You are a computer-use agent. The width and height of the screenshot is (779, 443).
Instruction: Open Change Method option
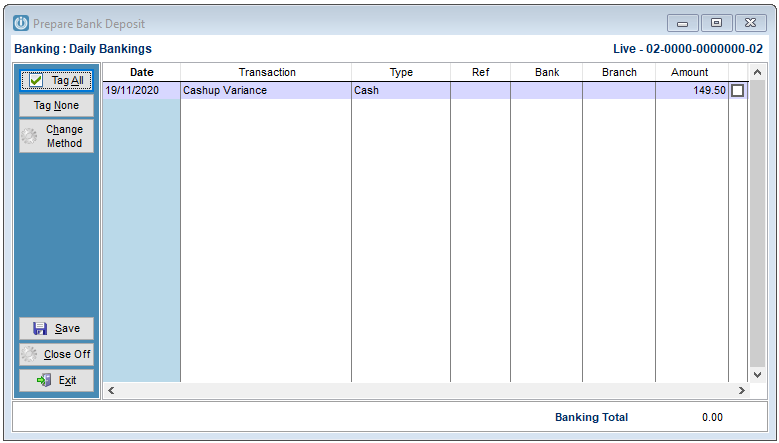tap(56, 136)
